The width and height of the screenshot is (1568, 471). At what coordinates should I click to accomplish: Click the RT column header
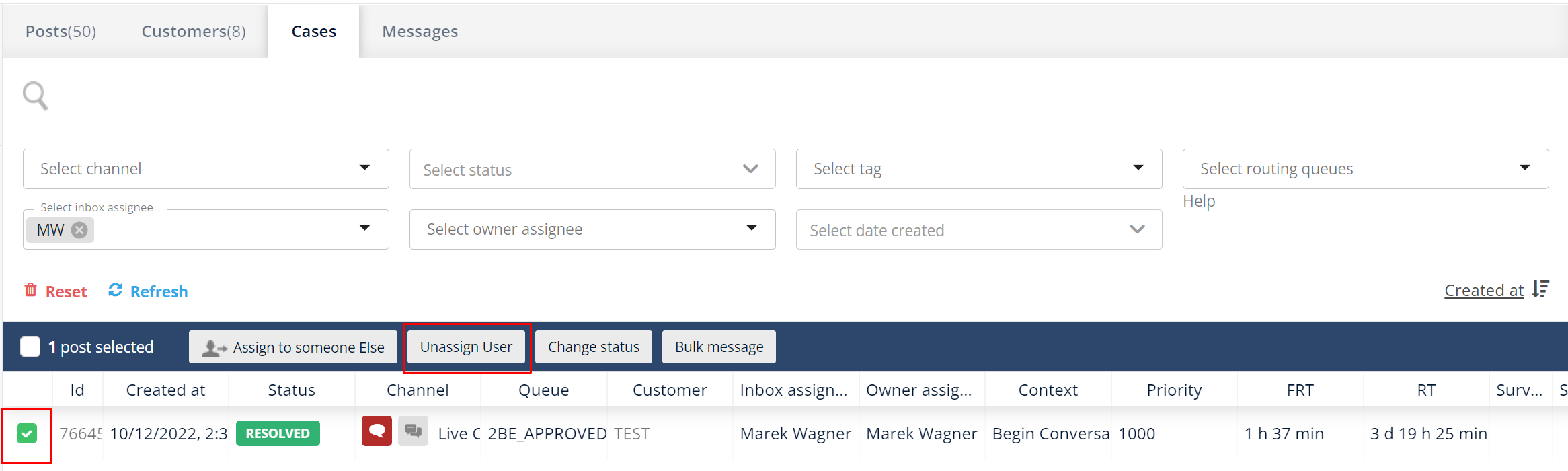pos(1426,390)
